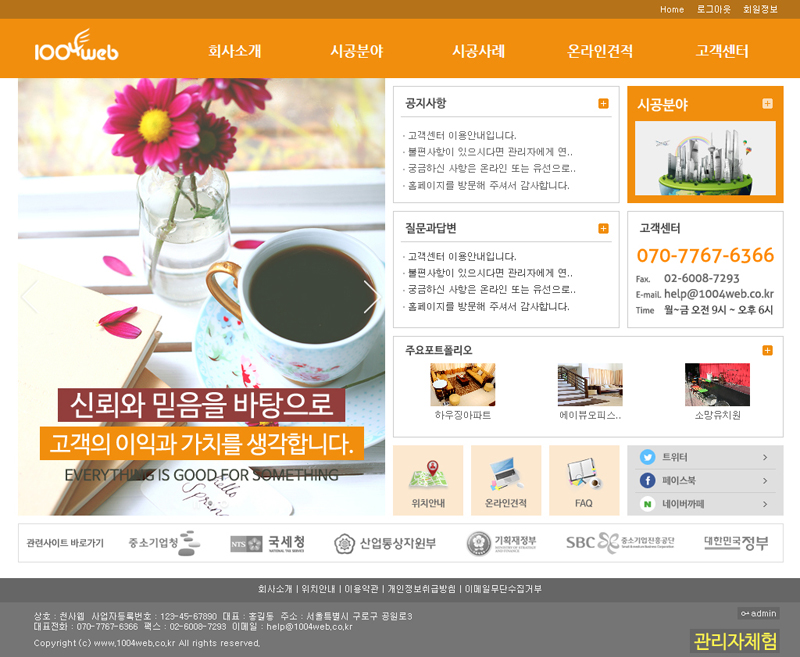Expand 주요포트폴리오 with its plus icon

coord(767,350)
